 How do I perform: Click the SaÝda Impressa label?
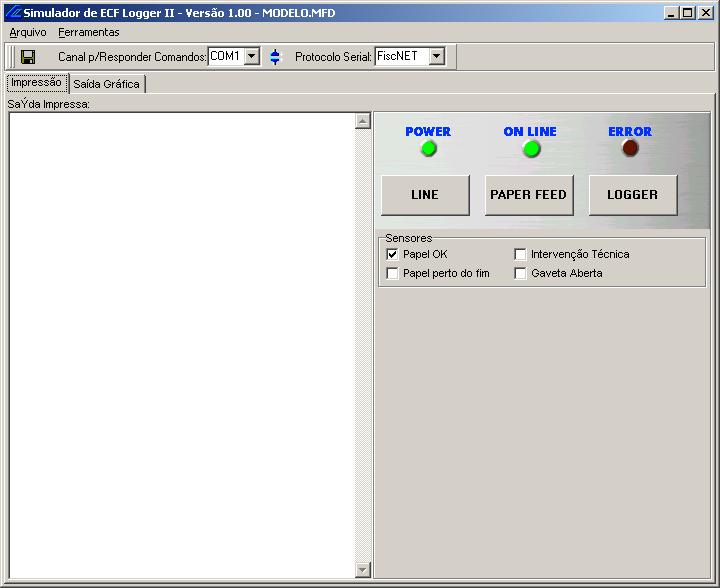click(x=49, y=104)
